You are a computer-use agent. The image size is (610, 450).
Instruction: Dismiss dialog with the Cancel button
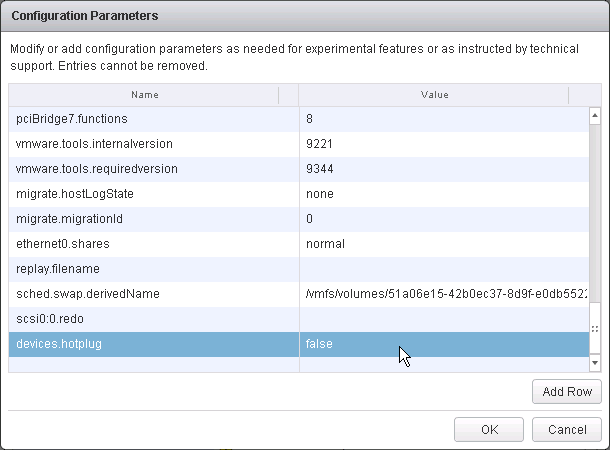567,429
